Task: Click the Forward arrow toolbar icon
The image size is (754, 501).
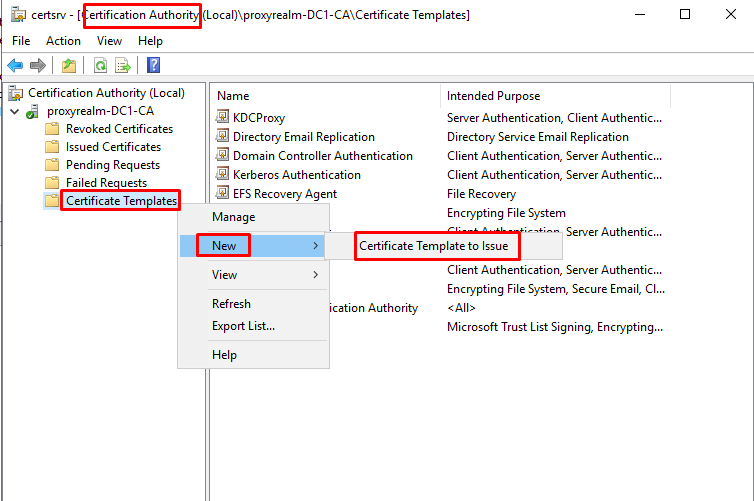Action: tap(38, 65)
